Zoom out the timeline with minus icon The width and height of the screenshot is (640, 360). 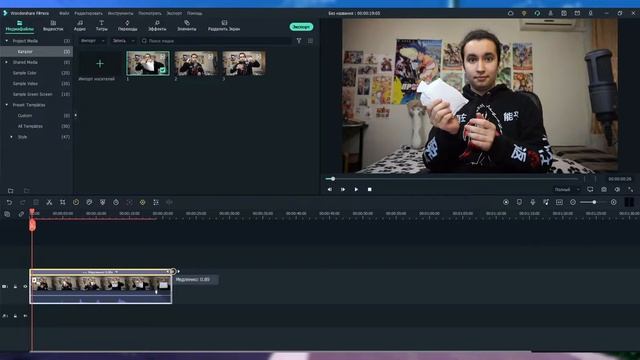573,202
